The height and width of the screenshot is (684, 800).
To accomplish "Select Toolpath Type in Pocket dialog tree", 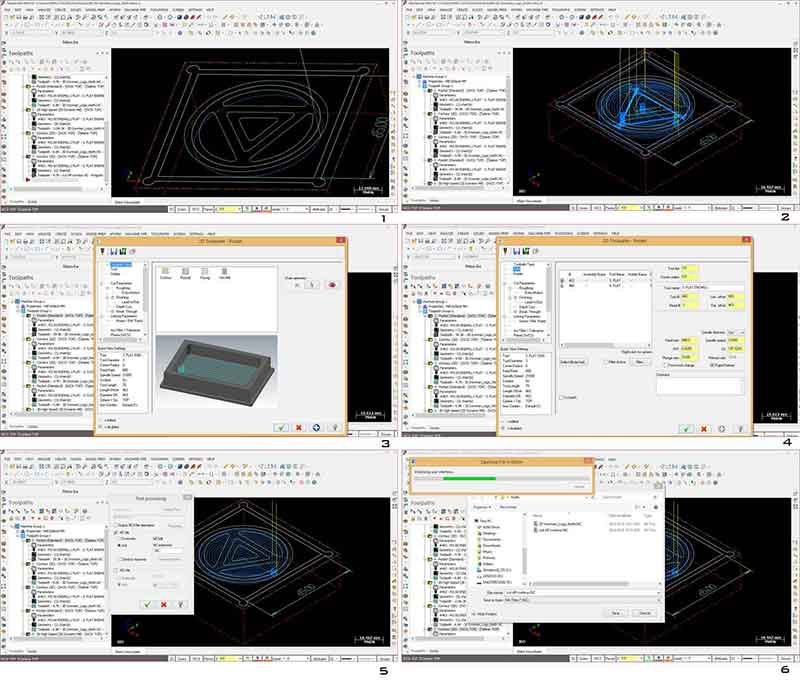I will pyautogui.click(x=121, y=265).
